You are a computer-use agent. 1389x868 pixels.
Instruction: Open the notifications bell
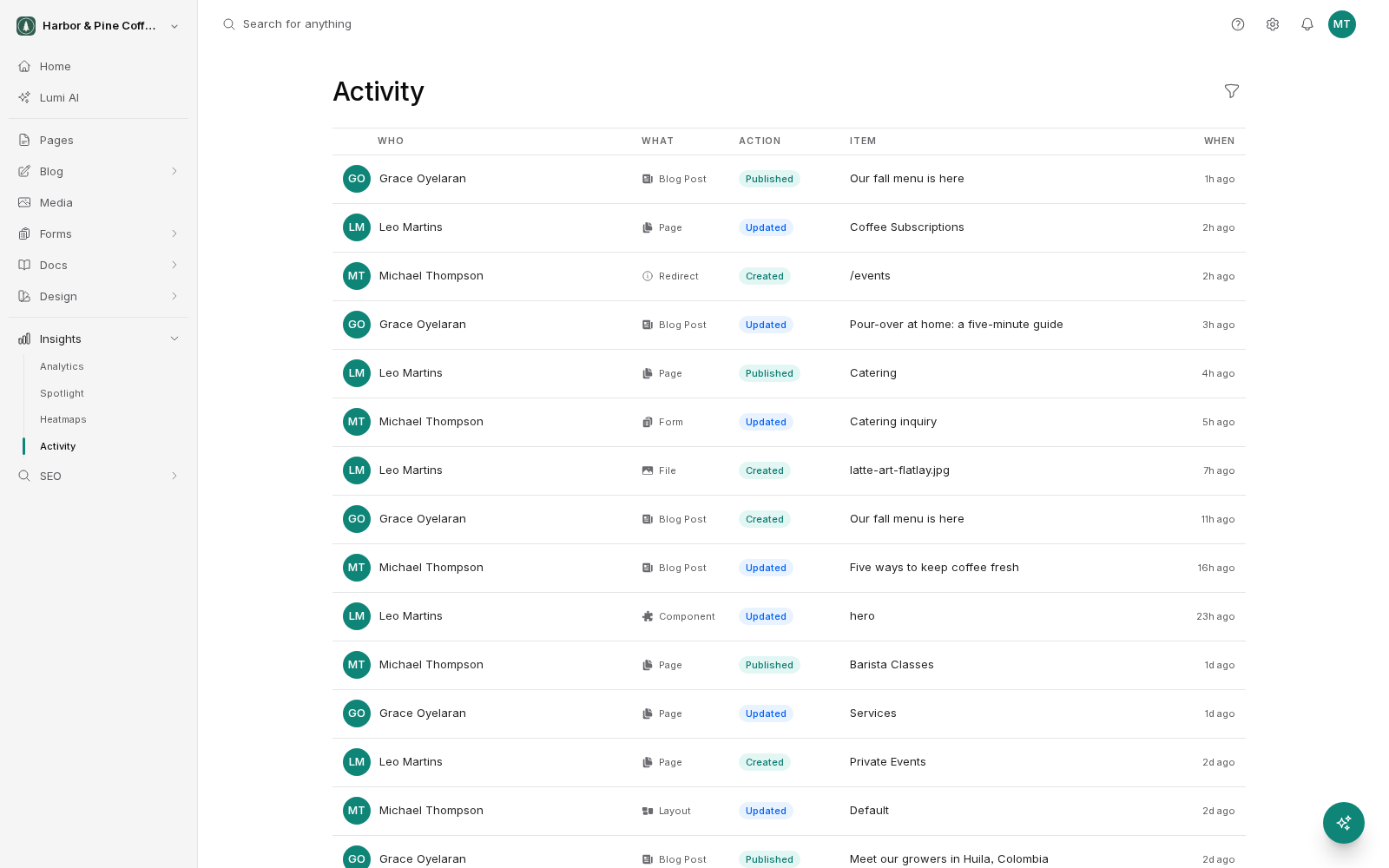click(1307, 24)
